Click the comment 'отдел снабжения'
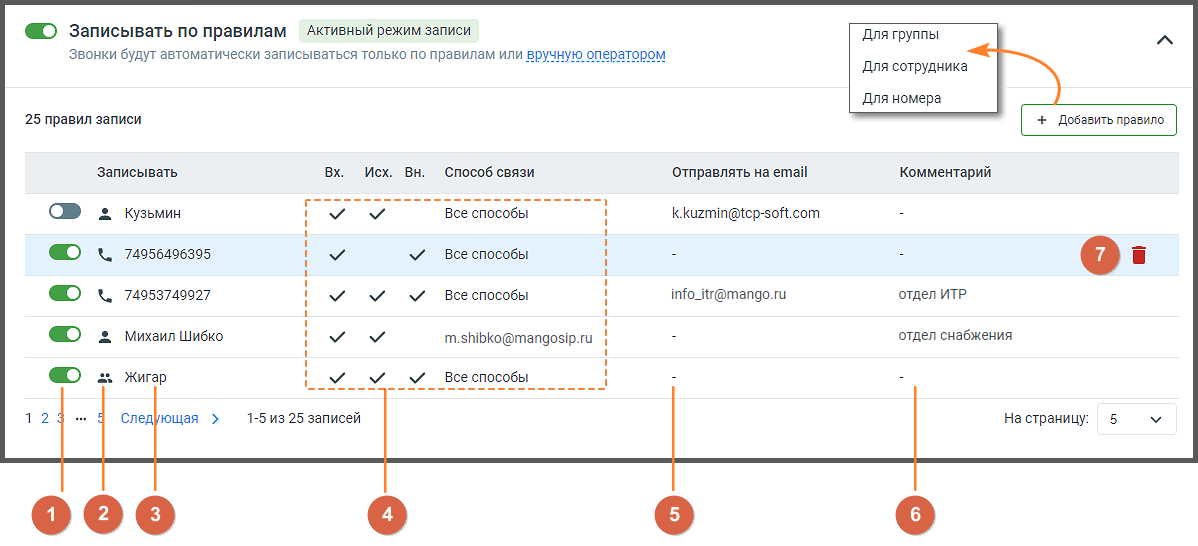The height and width of the screenshot is (546, 1198). coord(956,335)
